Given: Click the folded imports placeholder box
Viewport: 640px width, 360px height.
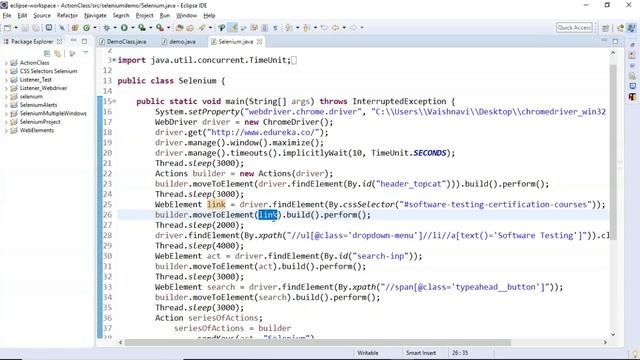Looking at the screenshot, I should pos(294,60).
